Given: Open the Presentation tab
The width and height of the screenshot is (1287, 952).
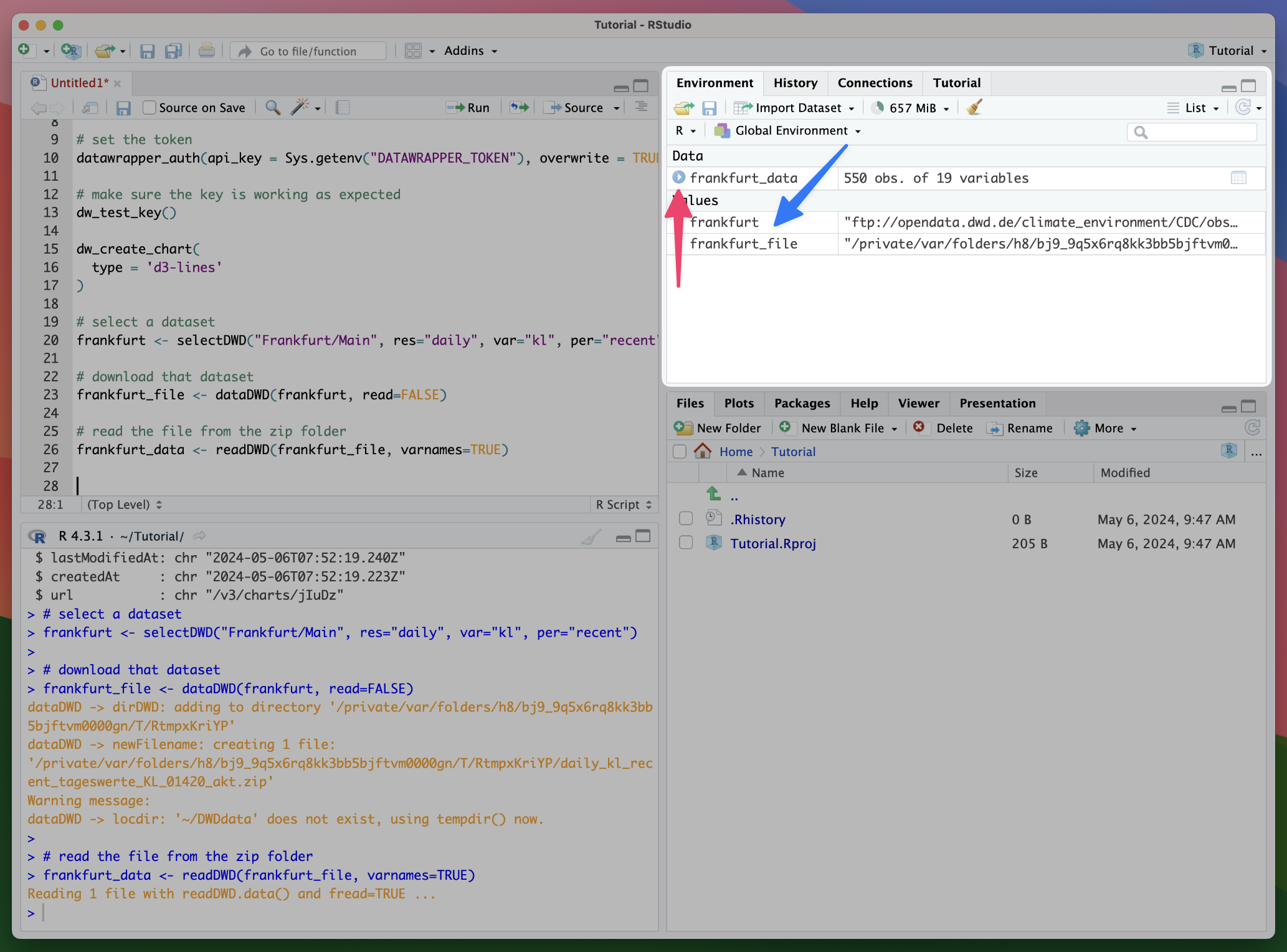Looking at the screenshot, I should click(997, 403).
